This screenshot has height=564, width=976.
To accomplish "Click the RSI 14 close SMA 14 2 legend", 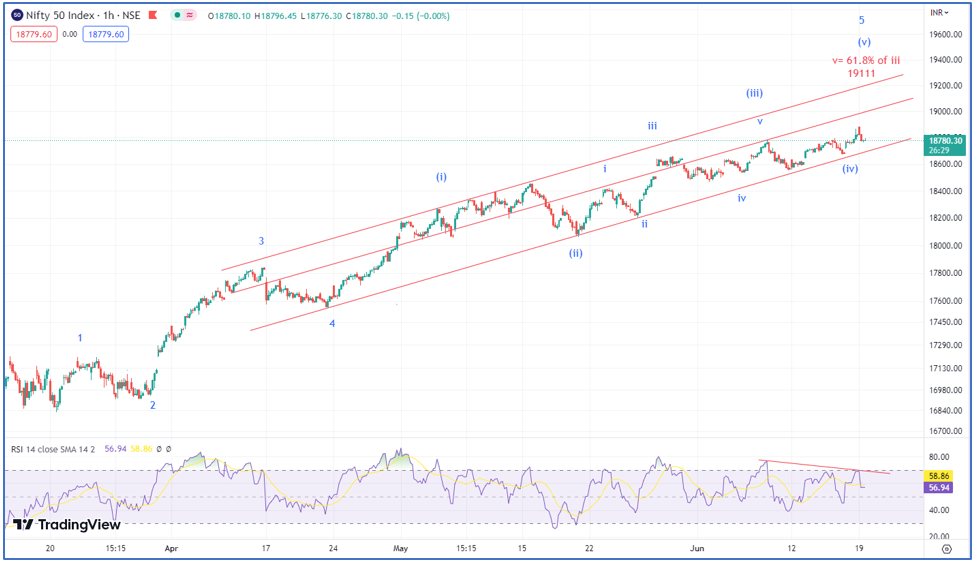I will (53, 449).
